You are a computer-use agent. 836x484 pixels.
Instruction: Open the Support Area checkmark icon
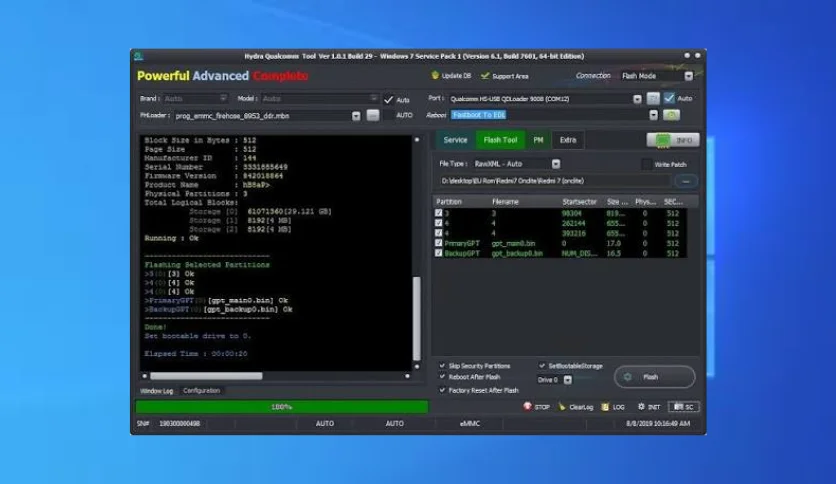pyautogui.click(x=485, y=76)
